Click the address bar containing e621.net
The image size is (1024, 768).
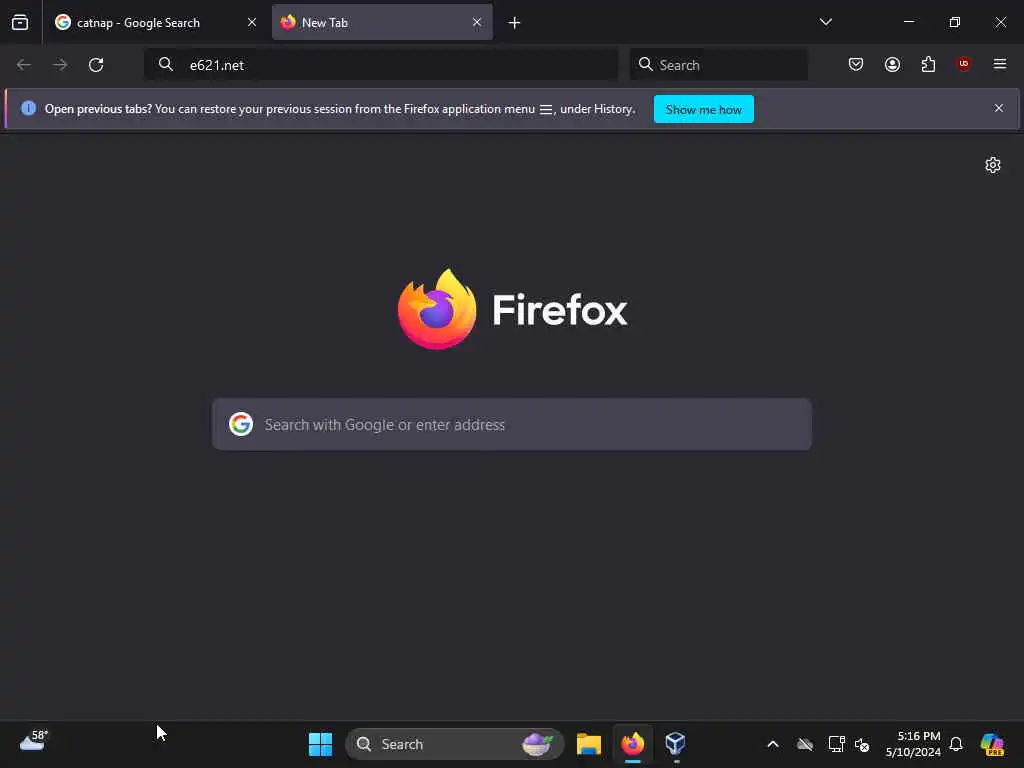(x=381, y=65)
